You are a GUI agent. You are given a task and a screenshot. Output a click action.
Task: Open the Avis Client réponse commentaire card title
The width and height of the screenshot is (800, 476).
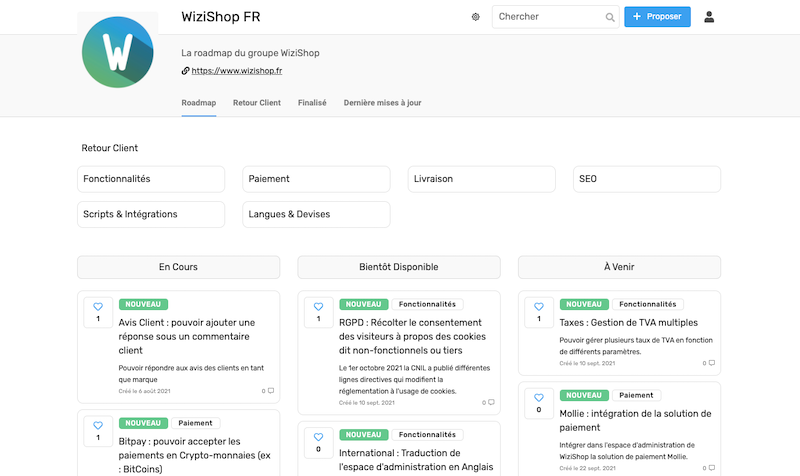187,337
